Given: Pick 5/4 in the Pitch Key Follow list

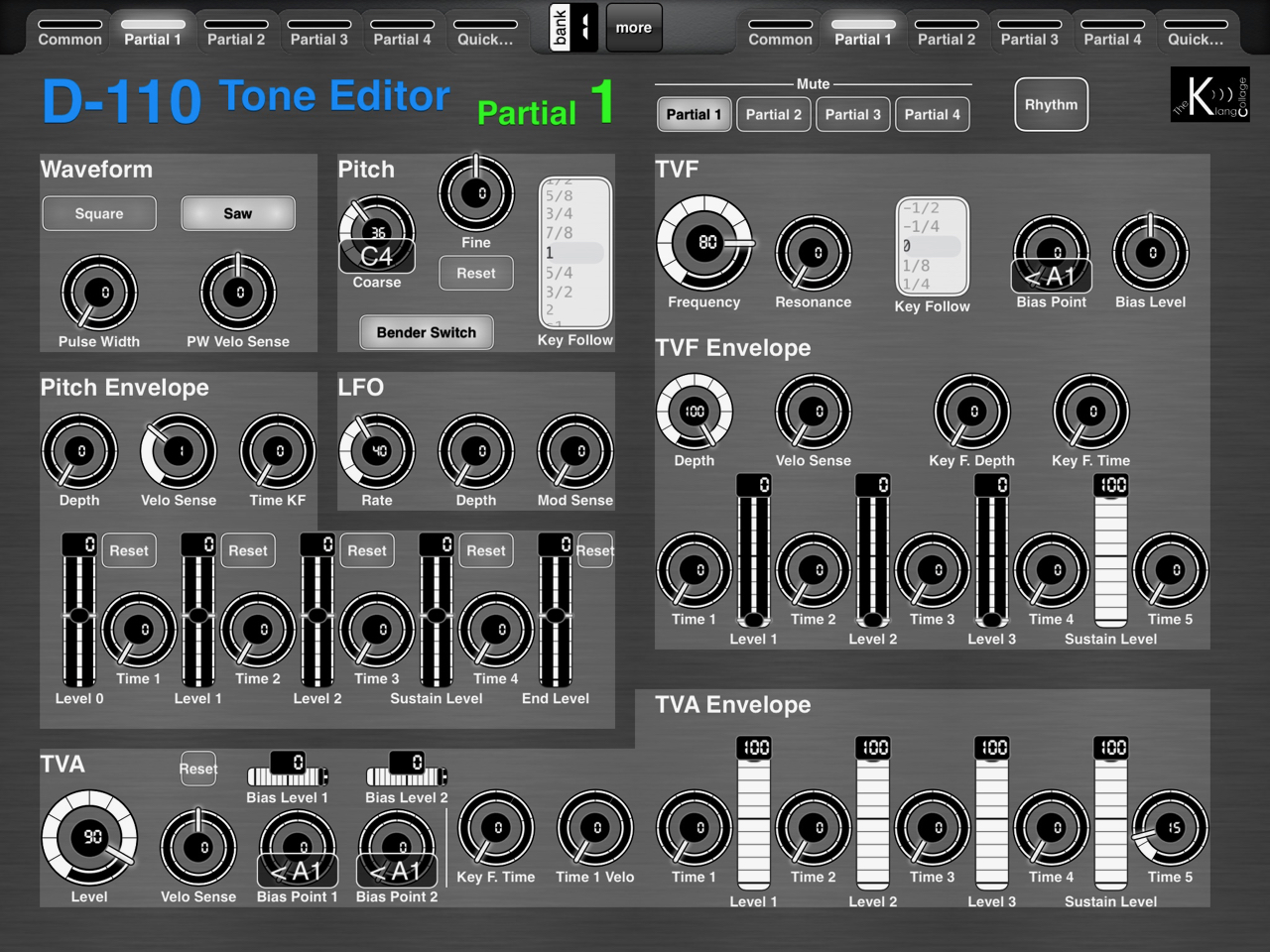Looking at the screenshot, I should (560, 273).
